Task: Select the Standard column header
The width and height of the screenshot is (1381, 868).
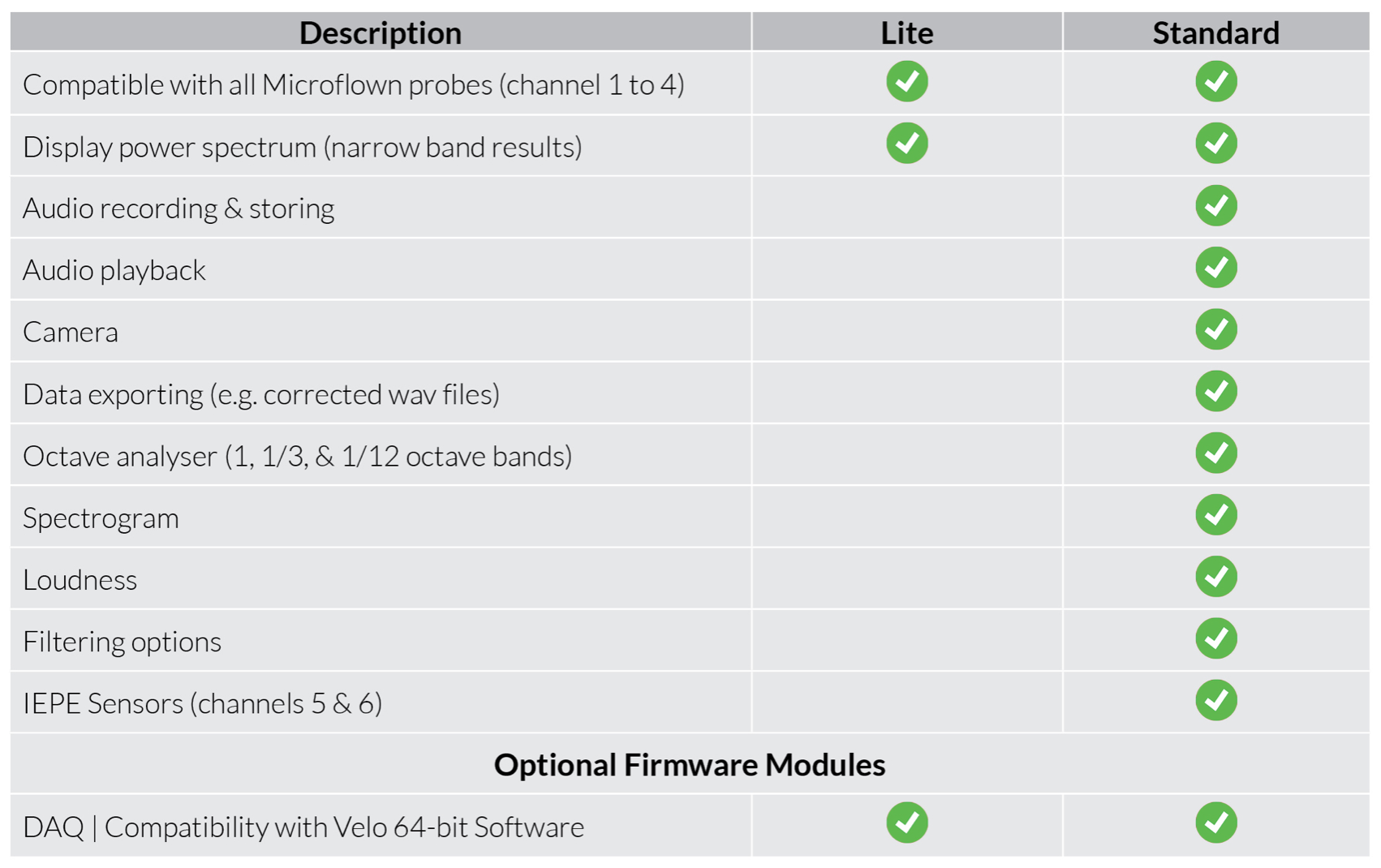Action: pyautogui.click(x=1215, y=32)
